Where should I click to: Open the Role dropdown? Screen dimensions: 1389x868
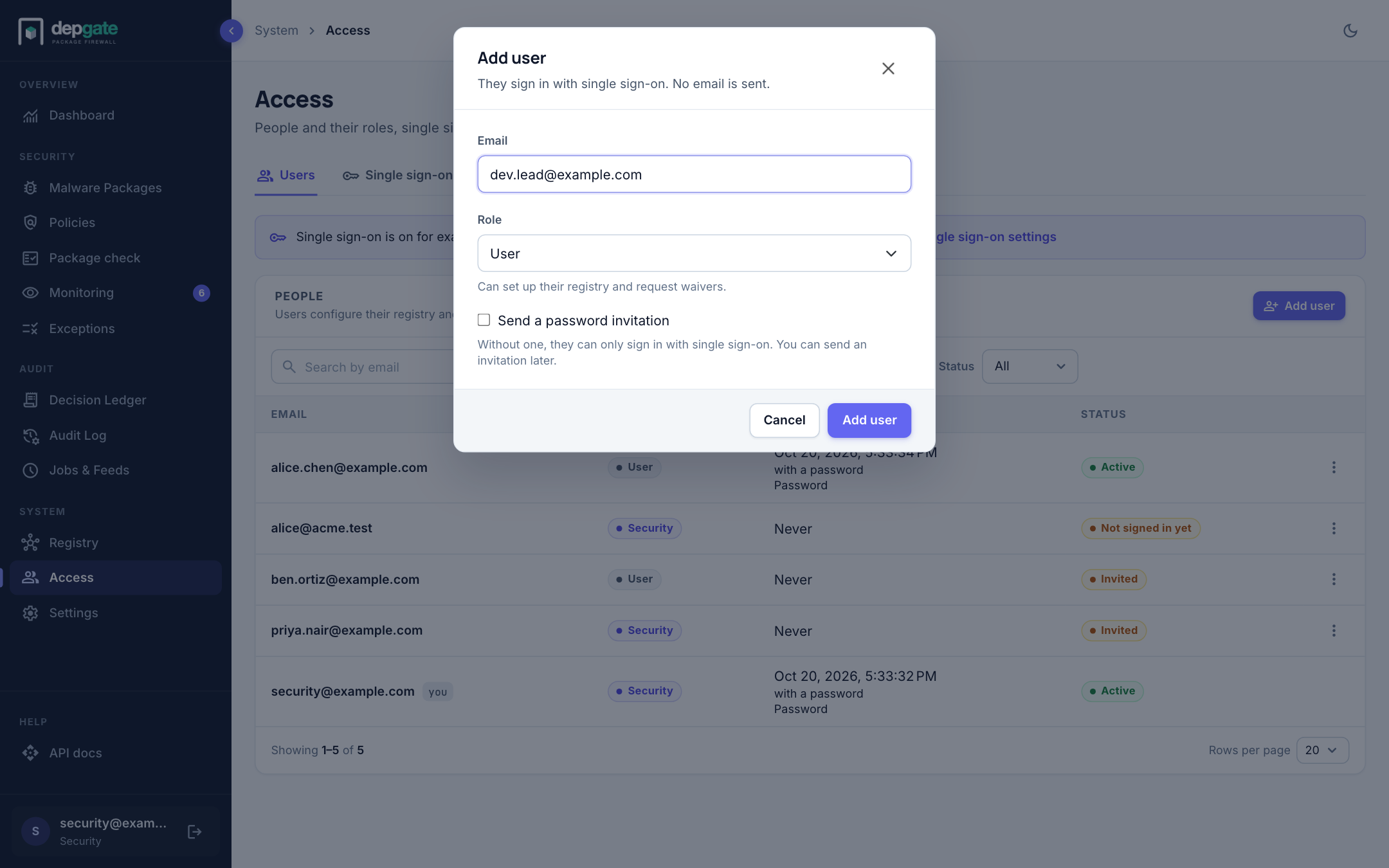click(694, 253)
